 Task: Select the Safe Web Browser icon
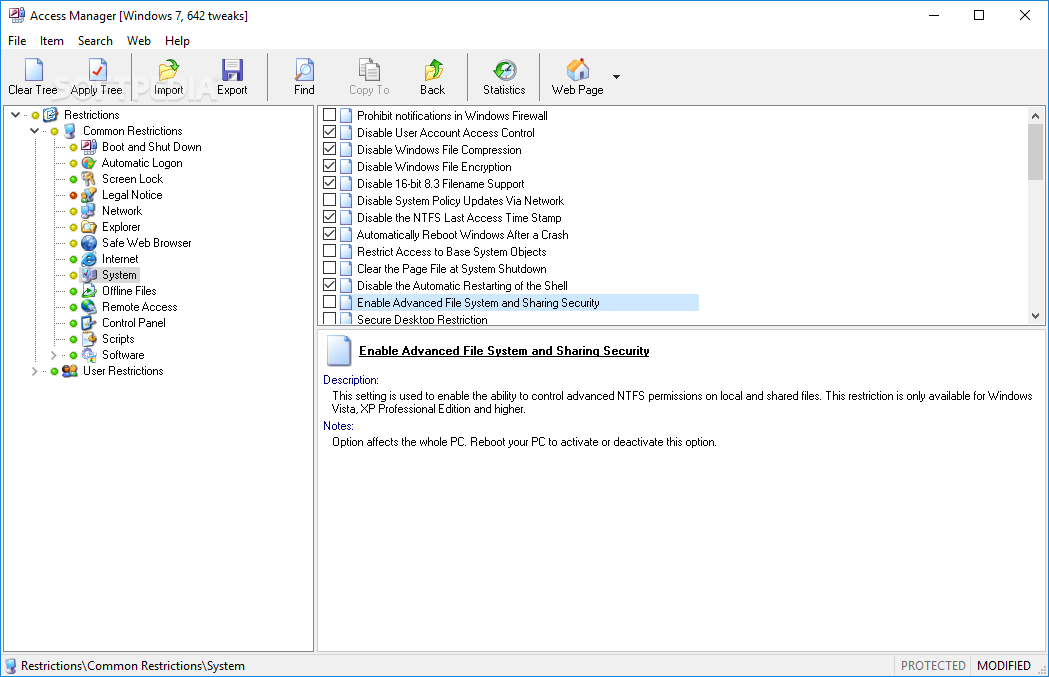coord(89,244)
